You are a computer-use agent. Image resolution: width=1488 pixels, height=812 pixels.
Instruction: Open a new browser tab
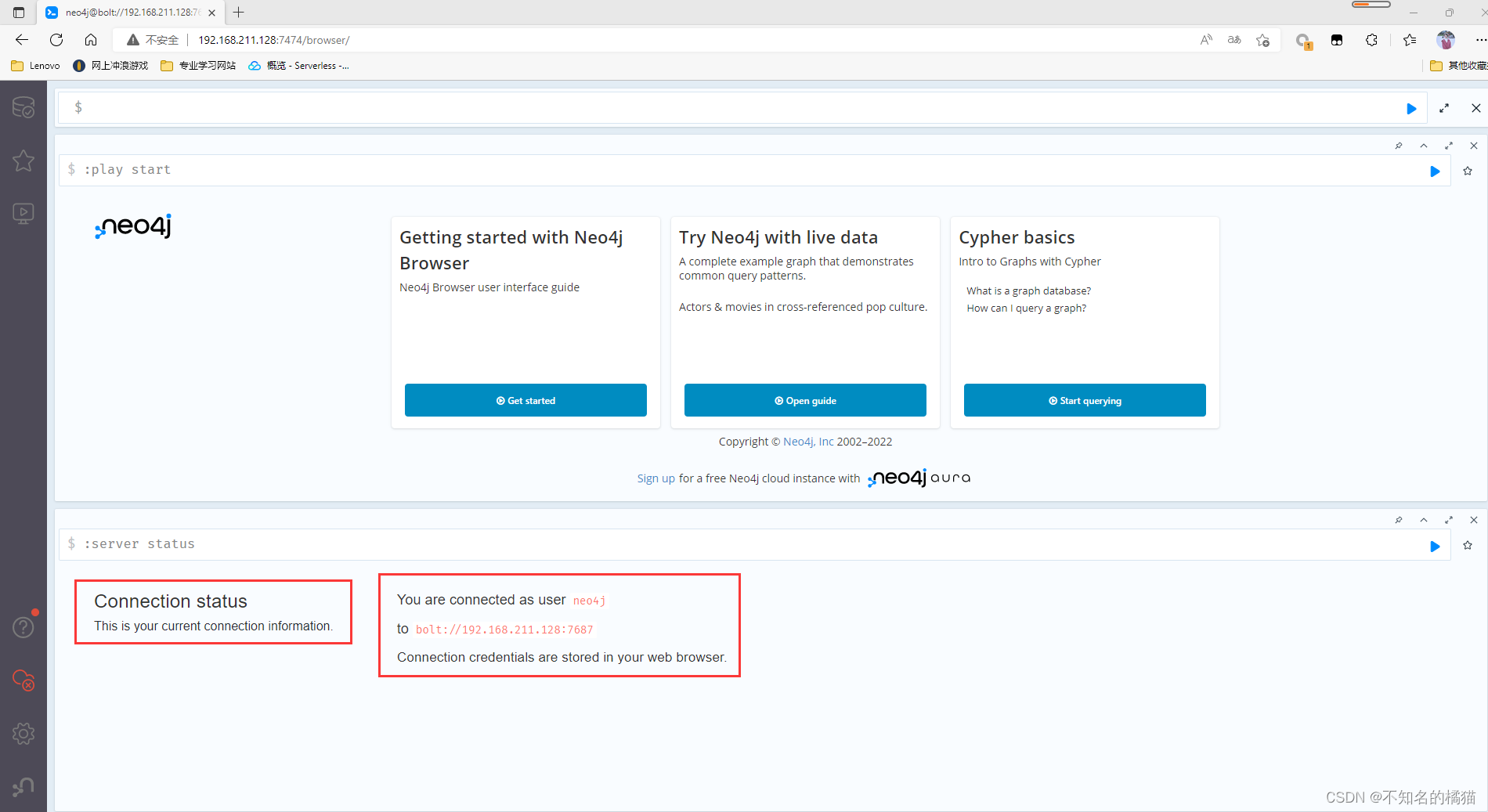(x=239, y=13)
